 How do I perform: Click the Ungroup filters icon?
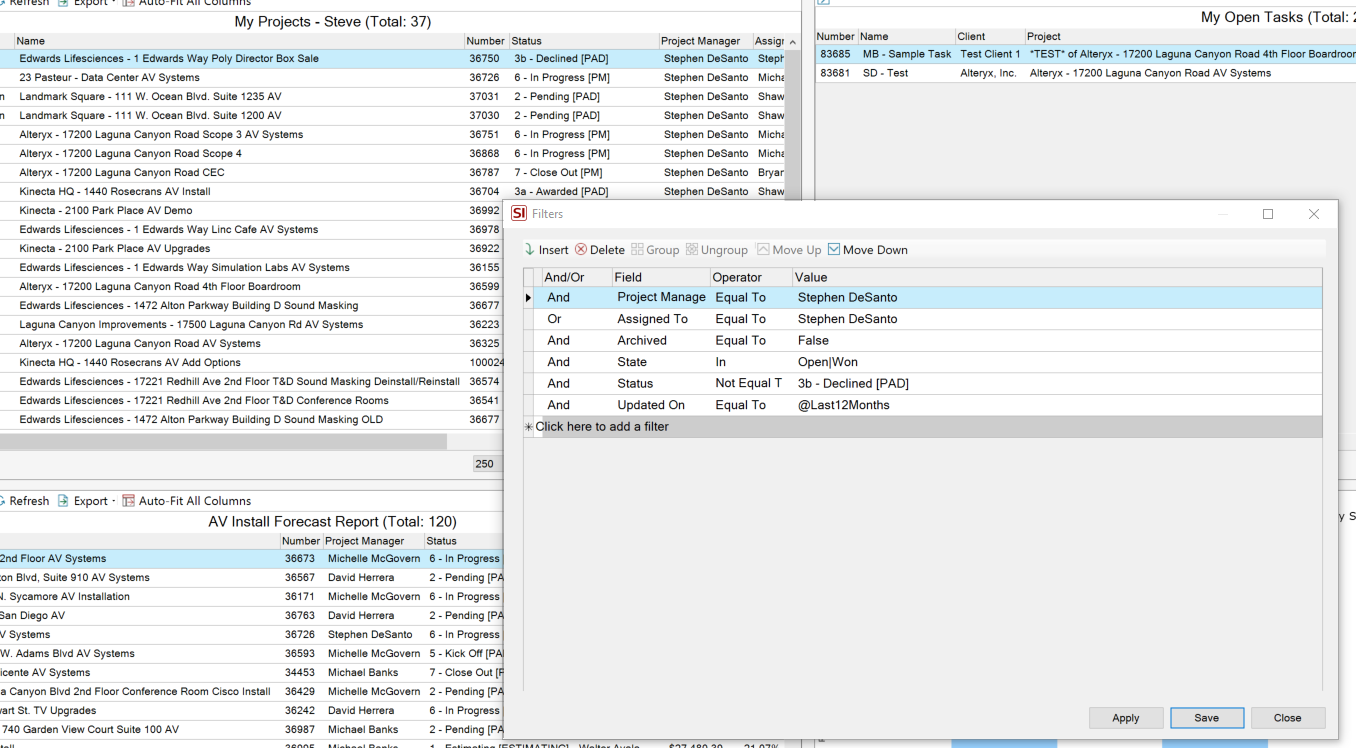[692, 250]
